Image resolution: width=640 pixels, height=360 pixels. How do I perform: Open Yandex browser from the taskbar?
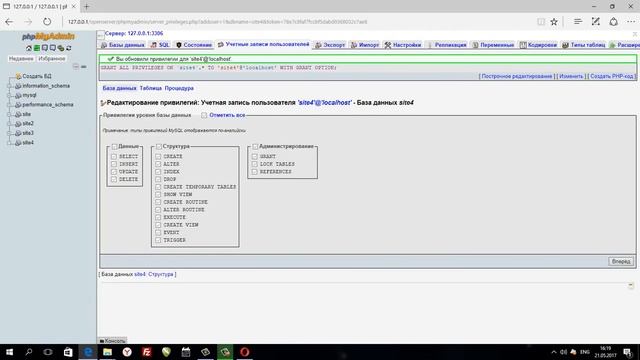click(x=127, y=352)
